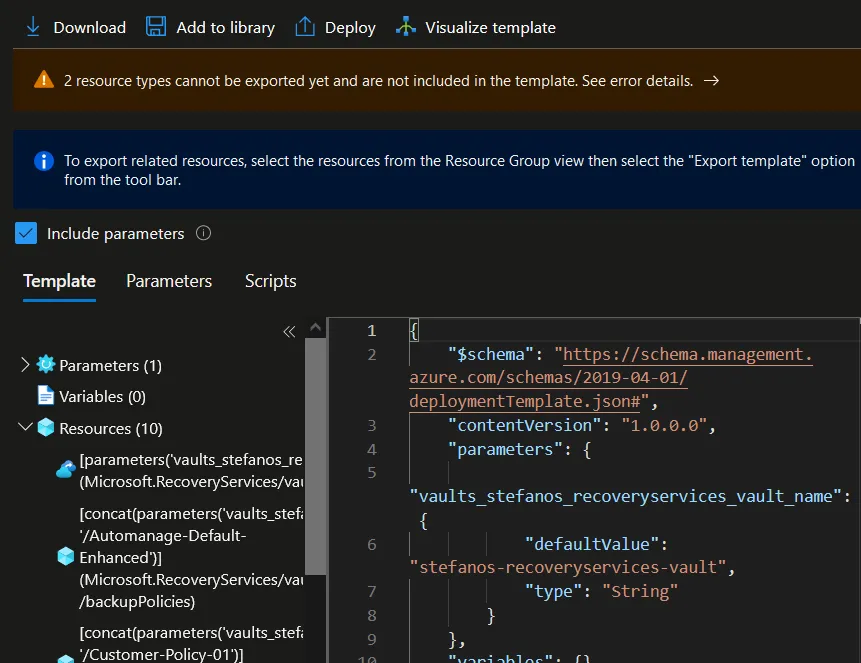Click line number 1 in code editor
The height and width of the screenshot is (663, 861).
372,330
